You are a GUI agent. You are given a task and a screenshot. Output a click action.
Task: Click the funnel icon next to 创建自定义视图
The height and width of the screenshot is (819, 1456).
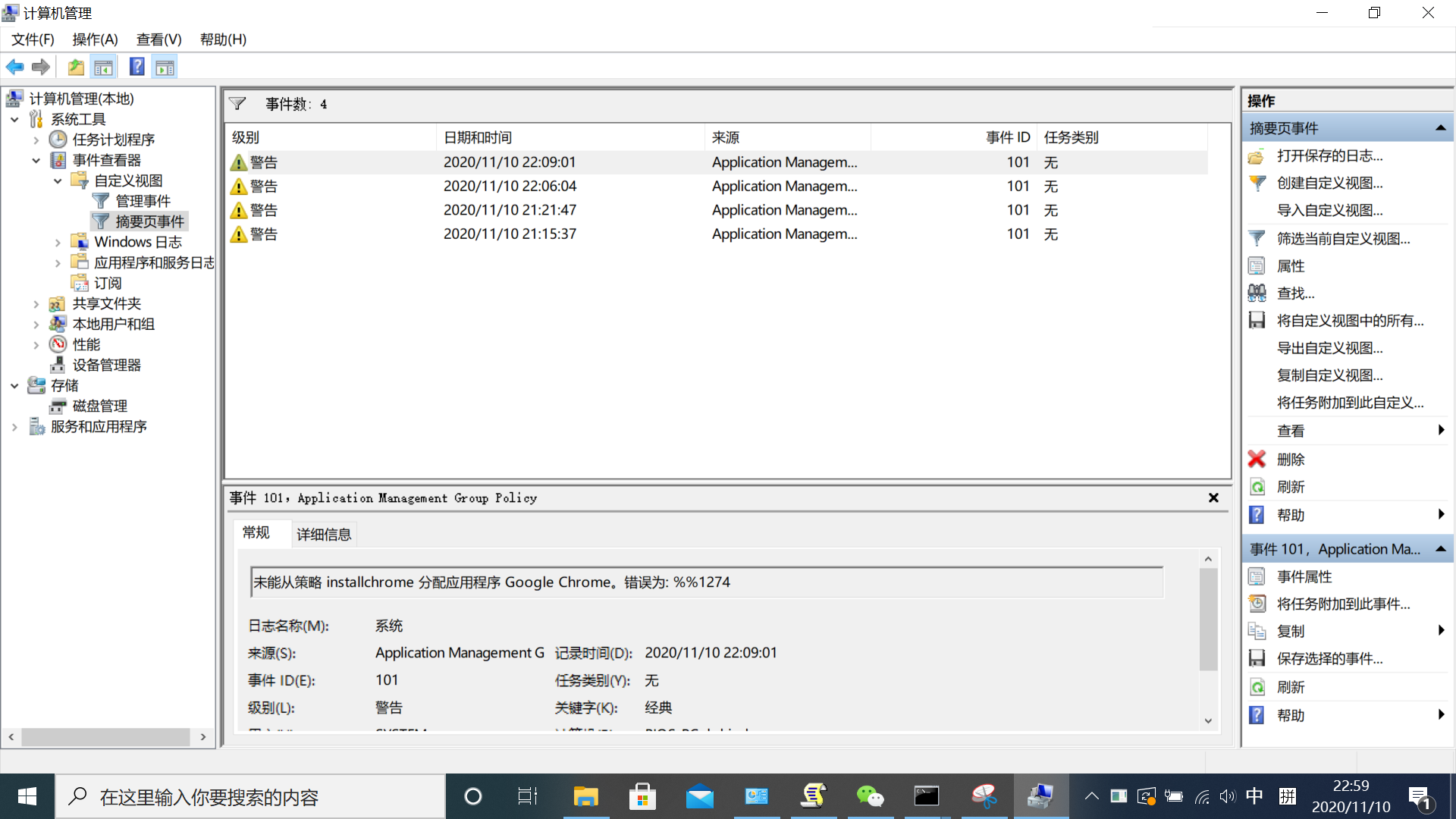[1257, 183]
